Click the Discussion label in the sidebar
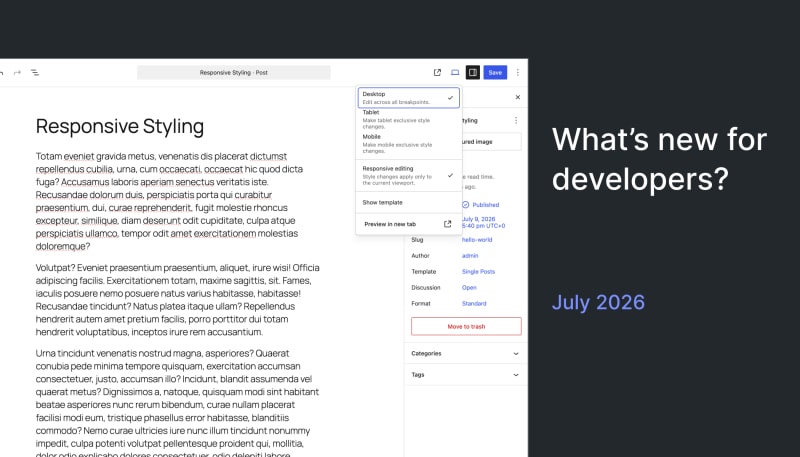The width and height of the screenshot is (800, 457). click(426, 288)
